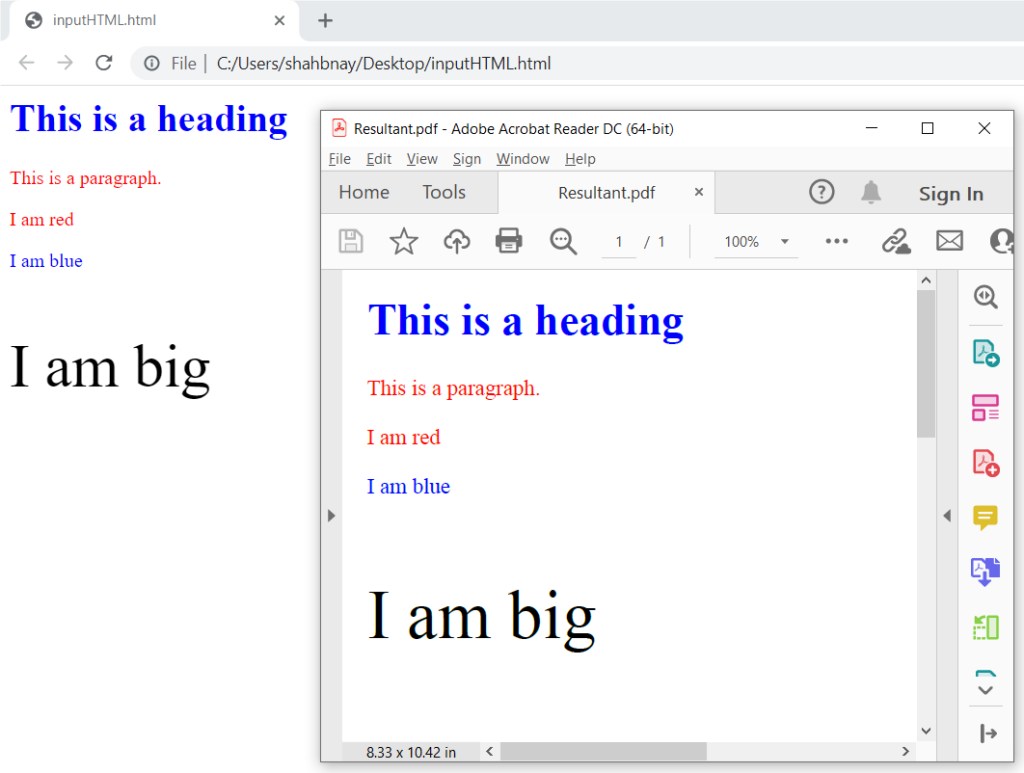Send document via the email envelope icon
This screenshot has height=773, width=1024.
tap(949, 241)
